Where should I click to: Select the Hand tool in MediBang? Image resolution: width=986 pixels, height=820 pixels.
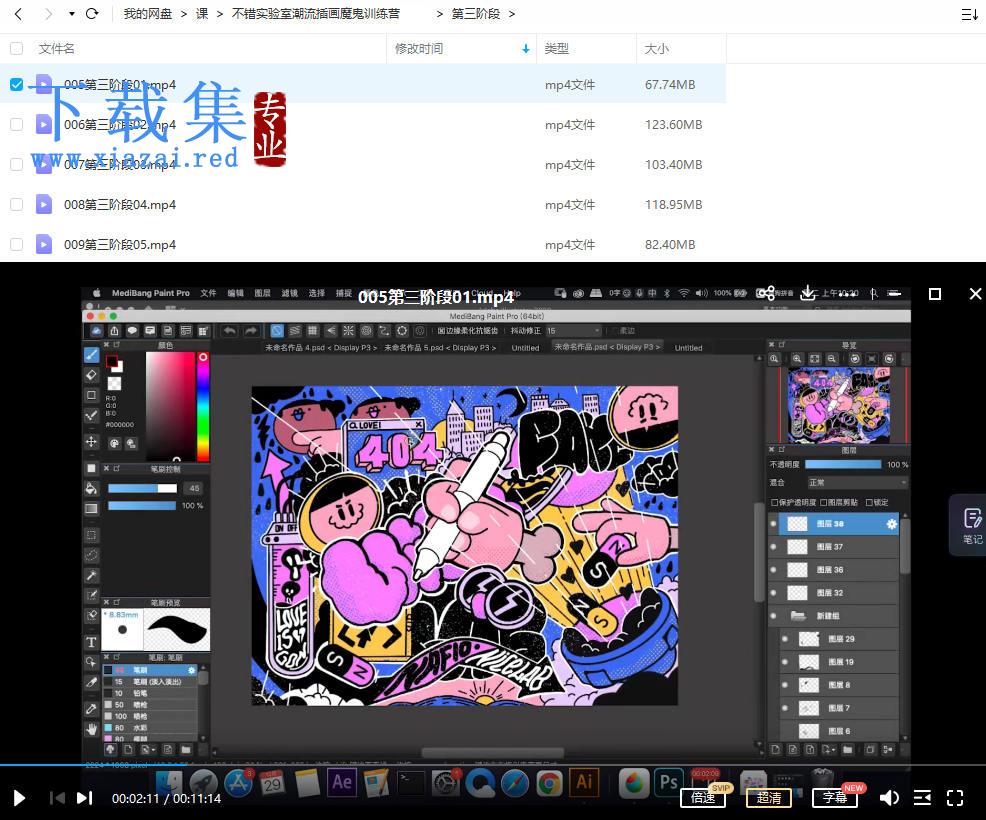coord(92,729)
